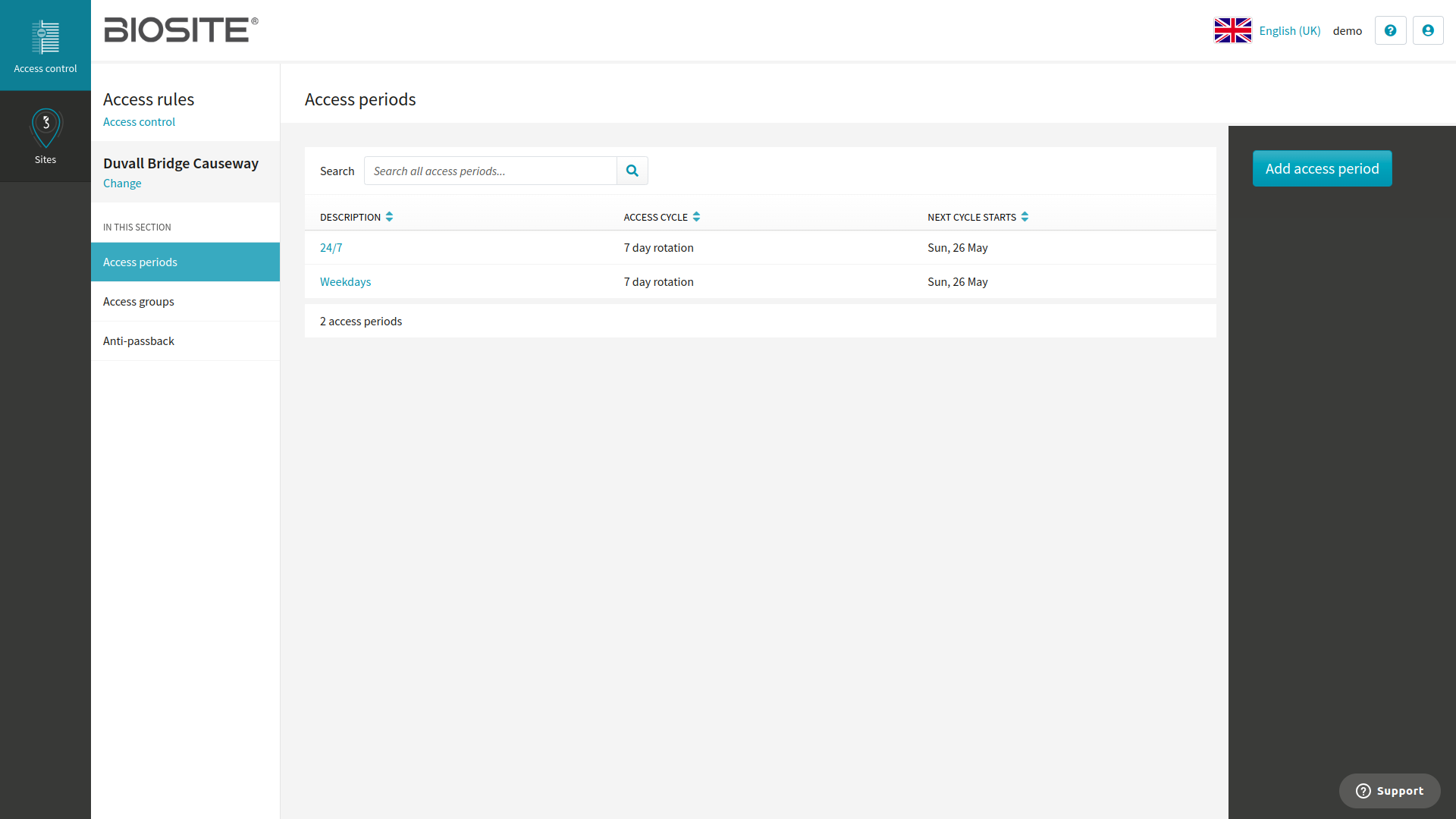Open the Support chat widget
The image size is (1456, 819).
(1389, 791)
